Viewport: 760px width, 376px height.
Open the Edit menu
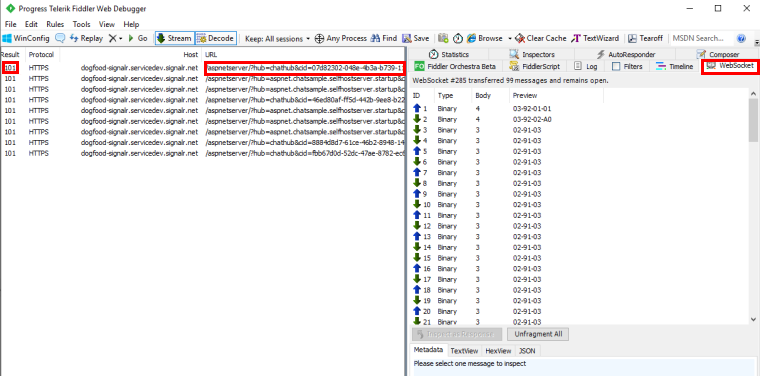click(32, 24)
